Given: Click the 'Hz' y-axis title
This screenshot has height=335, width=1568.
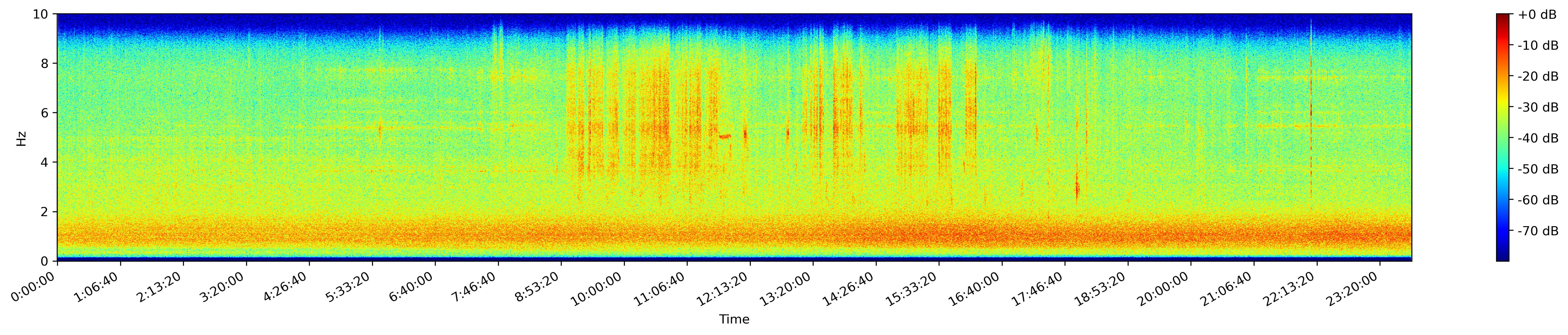Looking at the screenshot, I should (21, 138).
